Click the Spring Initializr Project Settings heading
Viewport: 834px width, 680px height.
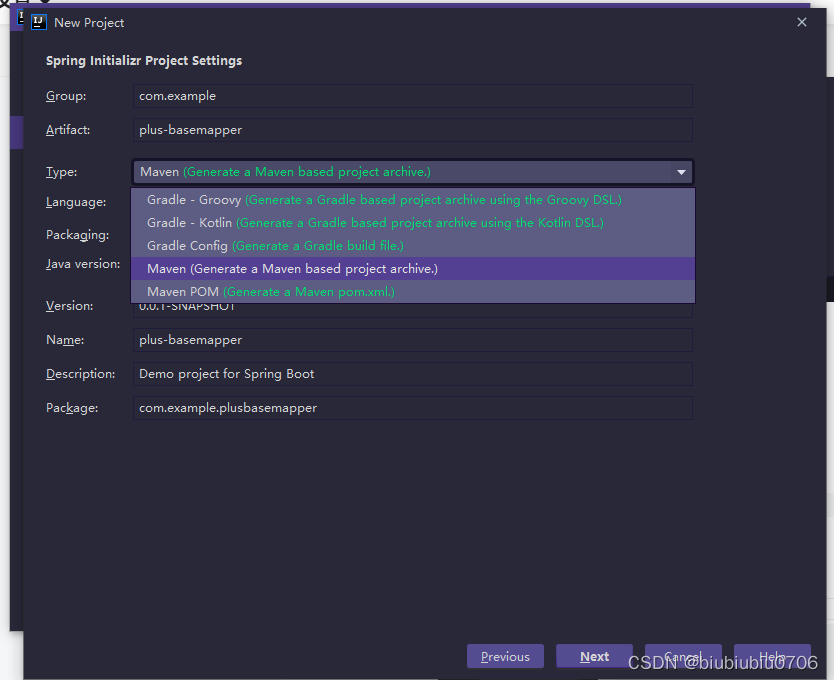click(x=144, y=61)
